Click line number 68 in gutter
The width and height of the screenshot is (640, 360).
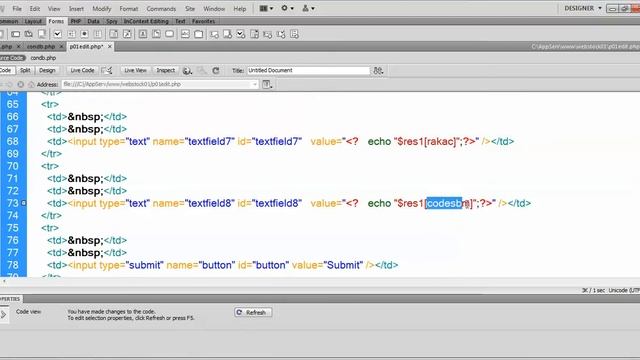(x=13, y=141)
